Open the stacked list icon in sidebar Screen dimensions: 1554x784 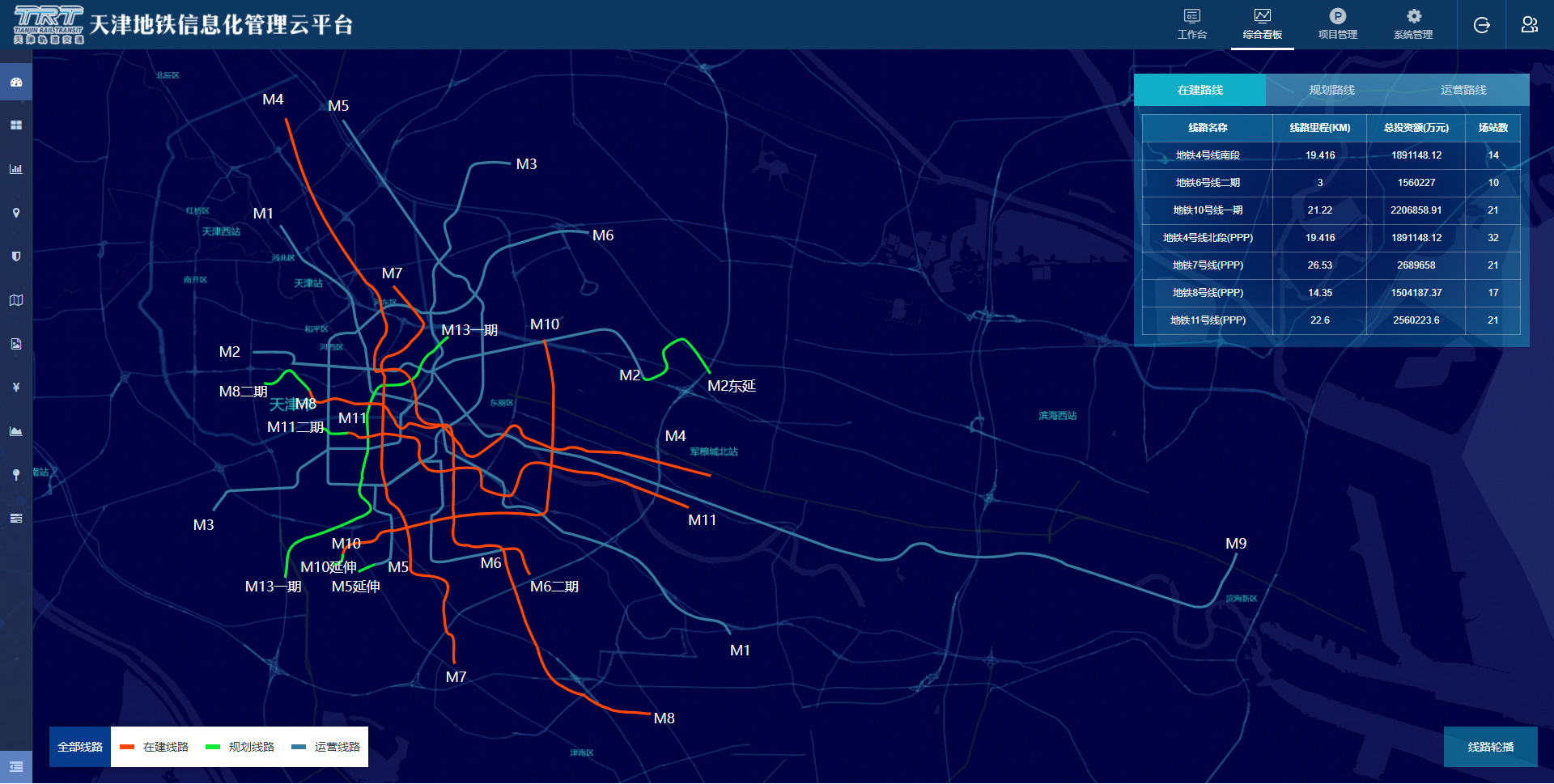coord(16,519)
